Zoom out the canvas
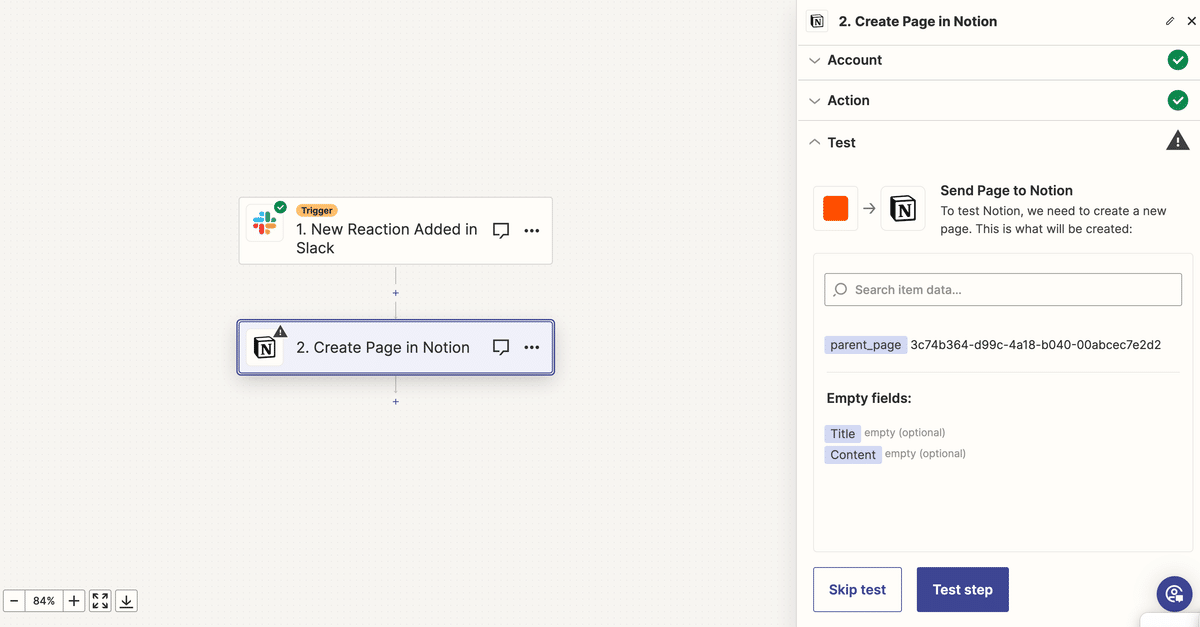1200x627 pixels. click(x=15, y=601)
